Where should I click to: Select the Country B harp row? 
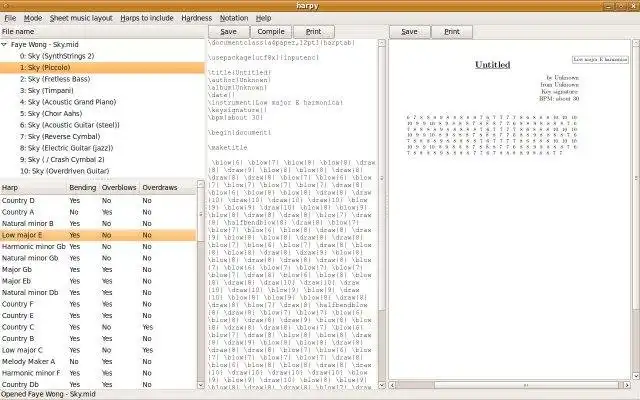coord(98,338)
